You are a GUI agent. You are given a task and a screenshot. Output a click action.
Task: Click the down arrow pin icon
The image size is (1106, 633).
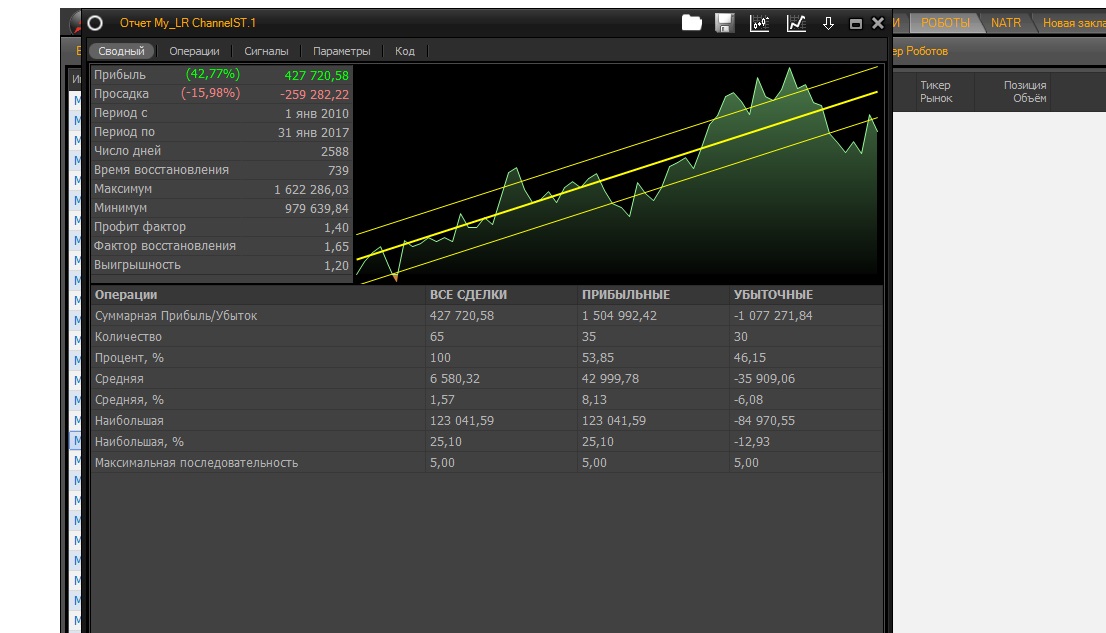tap(828, 23)
